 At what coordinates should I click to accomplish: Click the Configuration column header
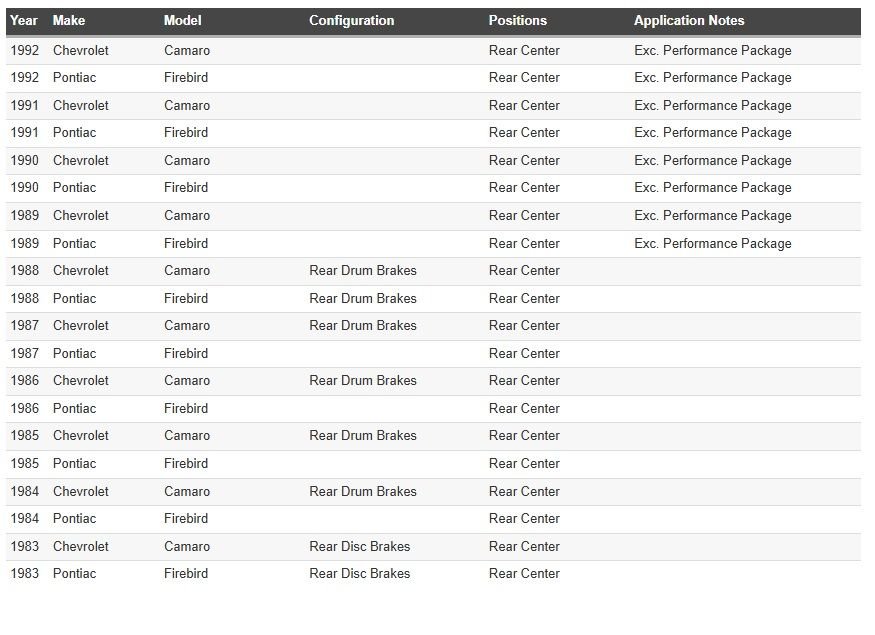pyautogui.click(x=351, y=21)
